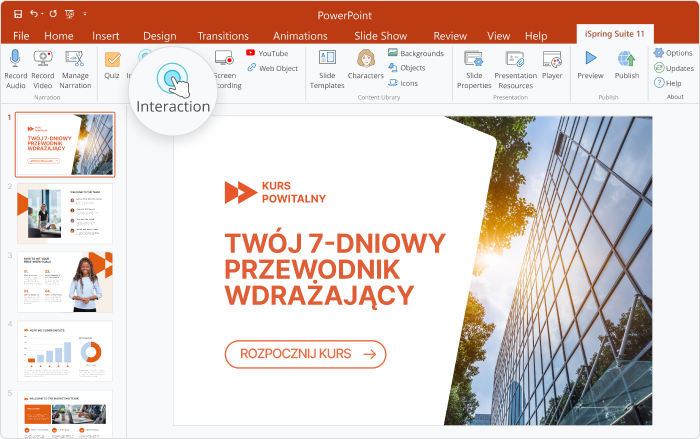Select slide 5 thumbnail
700x439 pixels.
point(65,414)
